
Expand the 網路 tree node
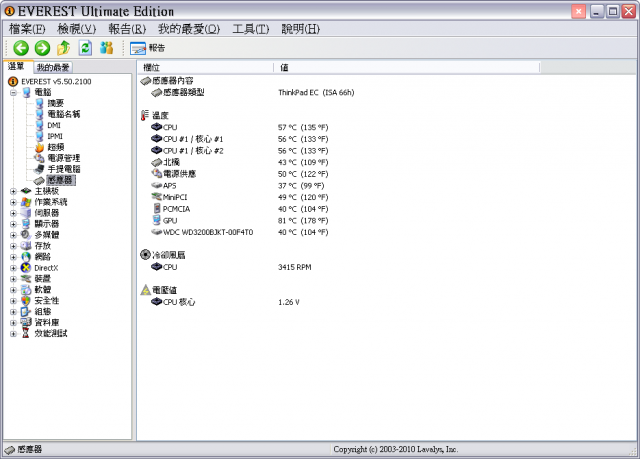pos(13,257)
